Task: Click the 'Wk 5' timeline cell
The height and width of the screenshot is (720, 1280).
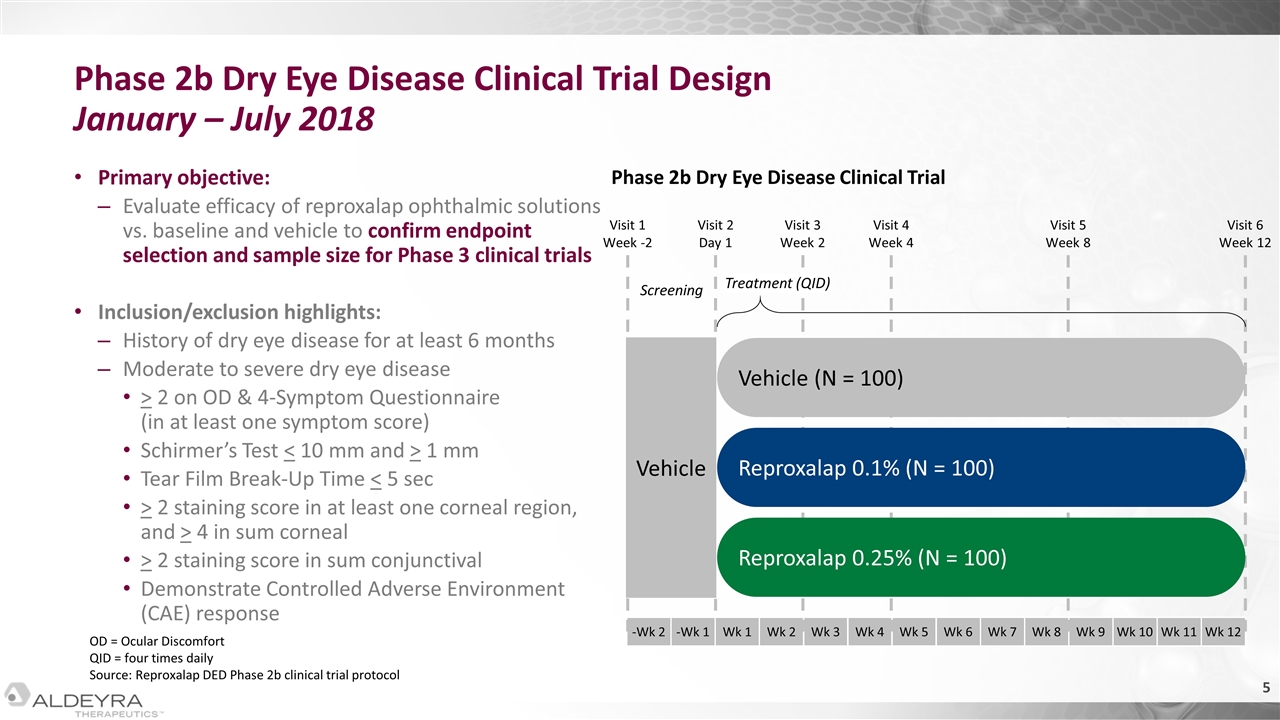Action: click(914, 632)
